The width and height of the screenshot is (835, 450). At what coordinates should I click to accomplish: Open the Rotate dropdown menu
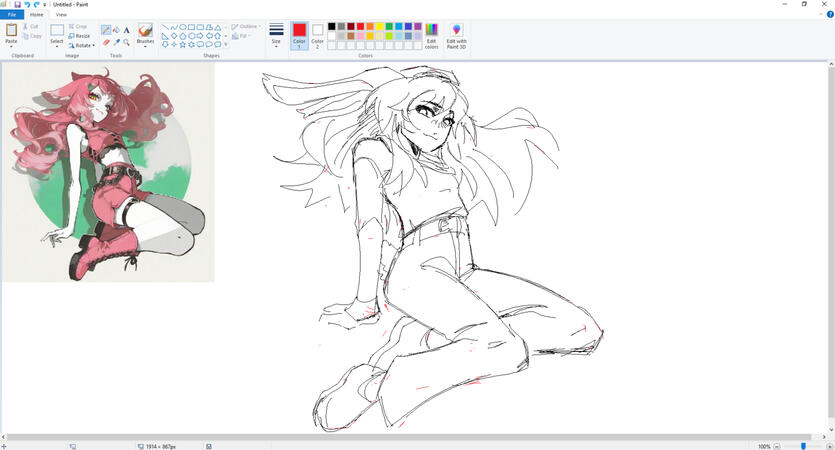pos(82,45)
